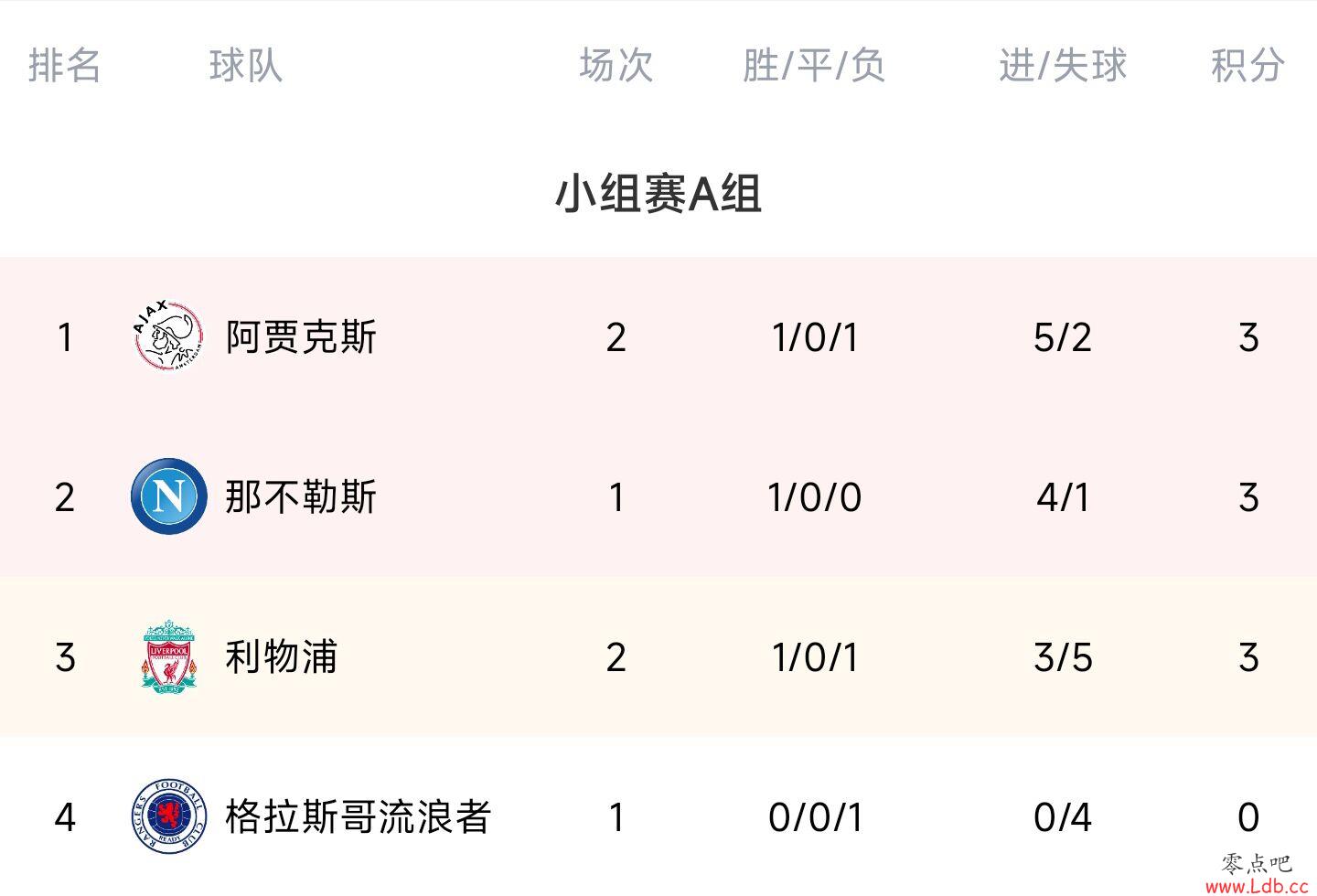
Task: Click the 进/失球 column header
Action: tap(1063, 65)
